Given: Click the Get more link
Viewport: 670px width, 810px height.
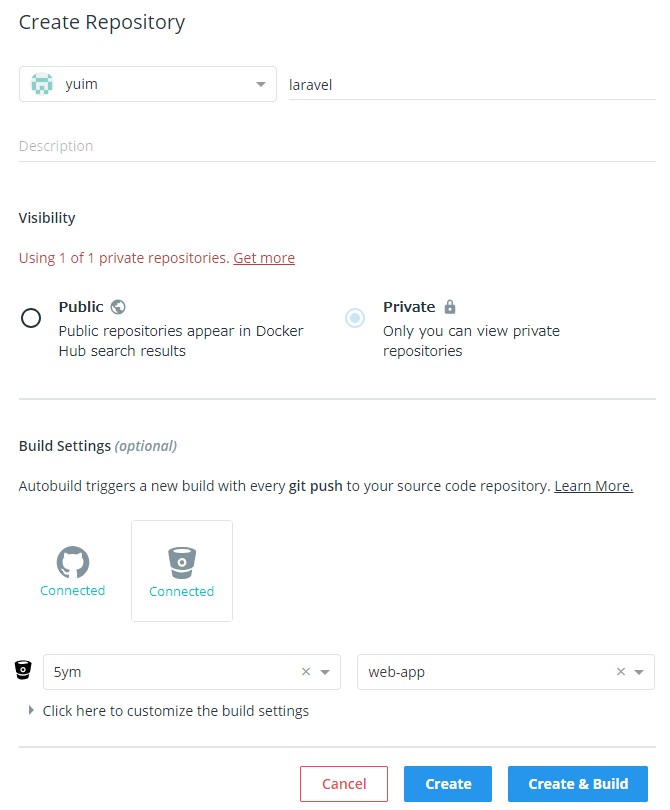Looking at the screenshot, I should coord(264,258).
